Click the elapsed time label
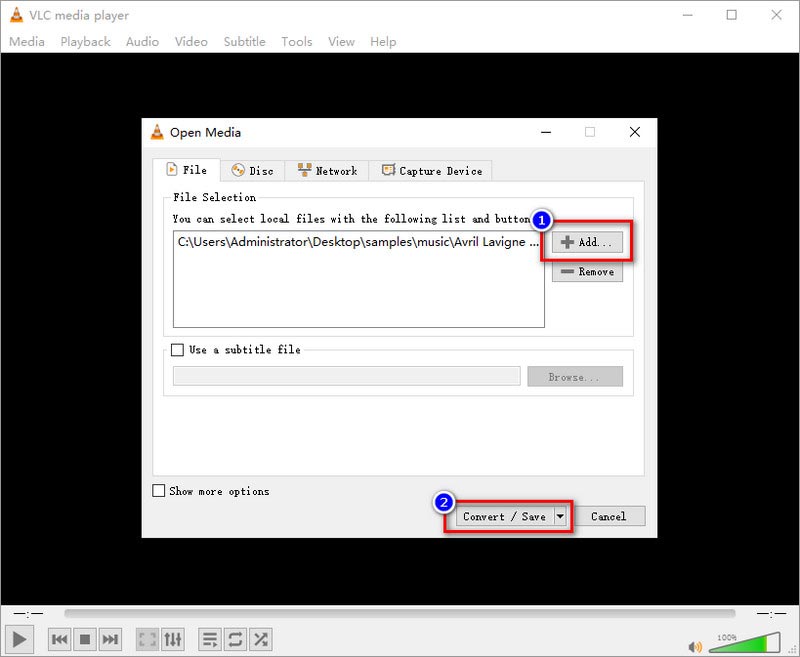This screenshot has height=657, width=800. coord(28,613)
